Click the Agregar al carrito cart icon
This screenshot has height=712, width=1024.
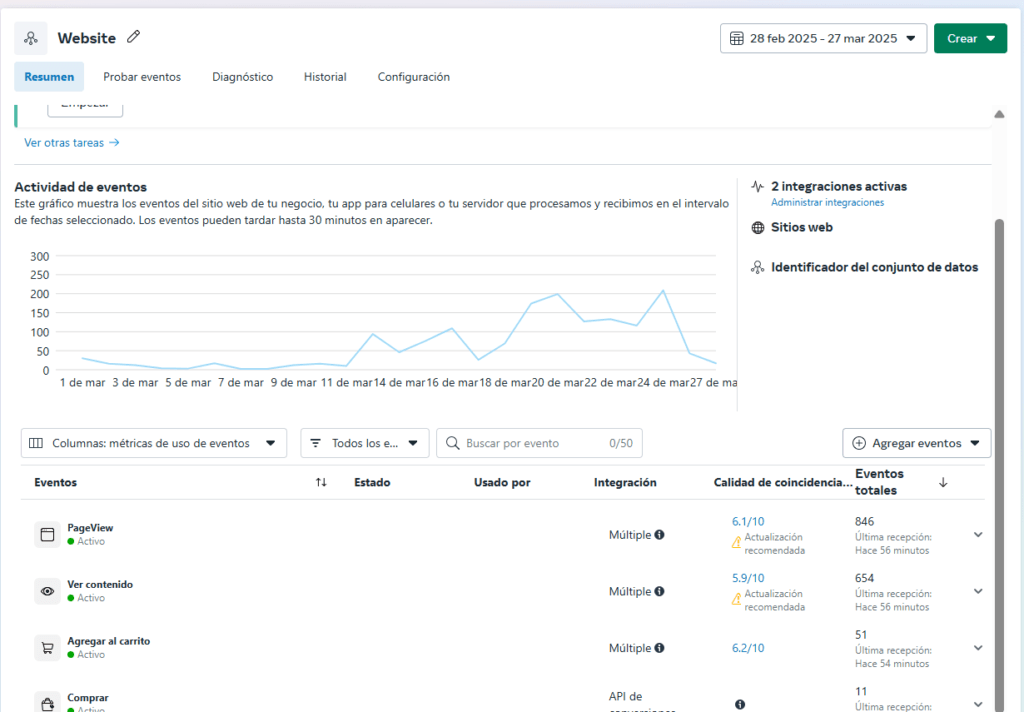(x=48, y=648)
